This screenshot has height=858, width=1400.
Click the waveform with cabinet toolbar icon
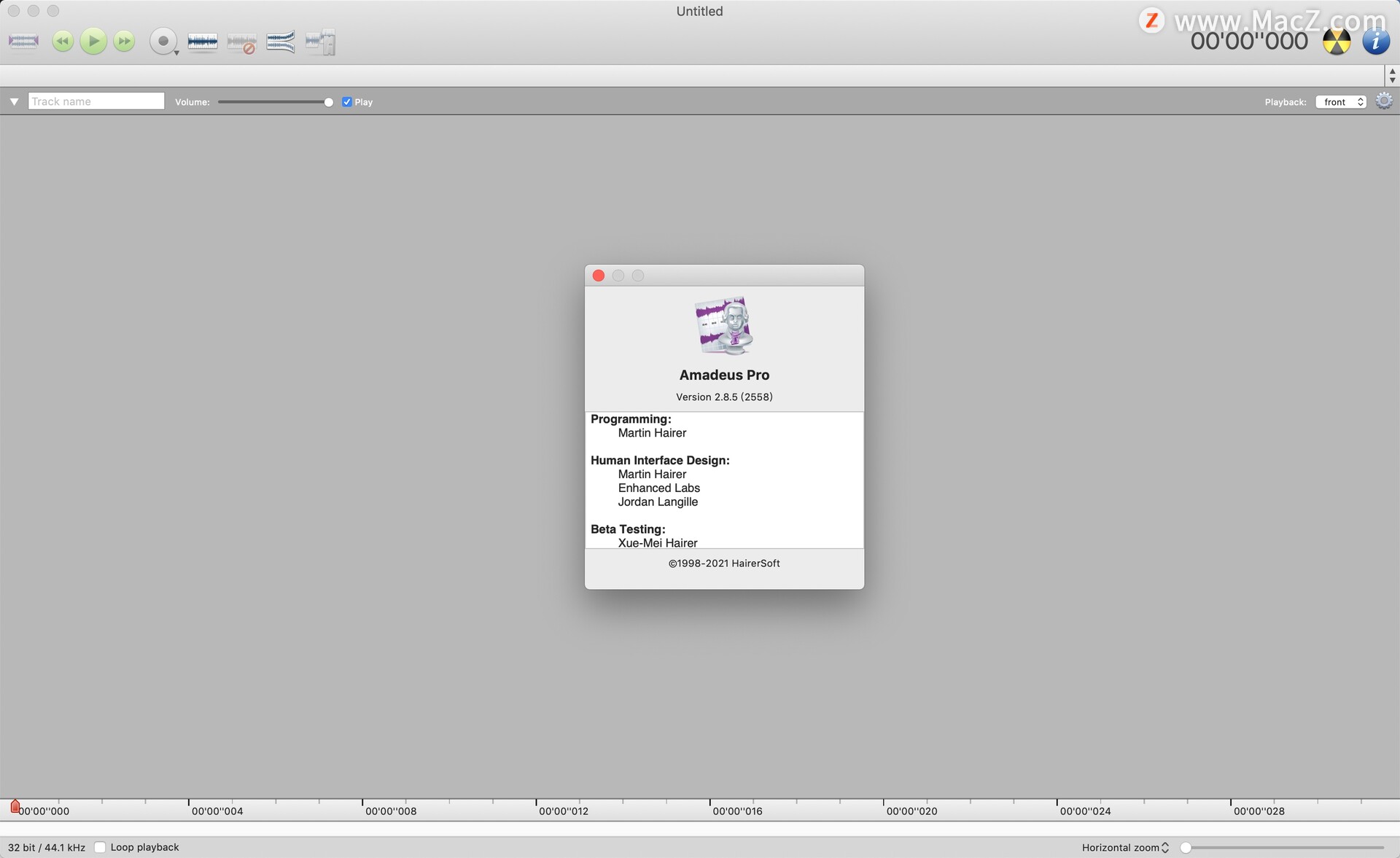(x=320, y=42)
